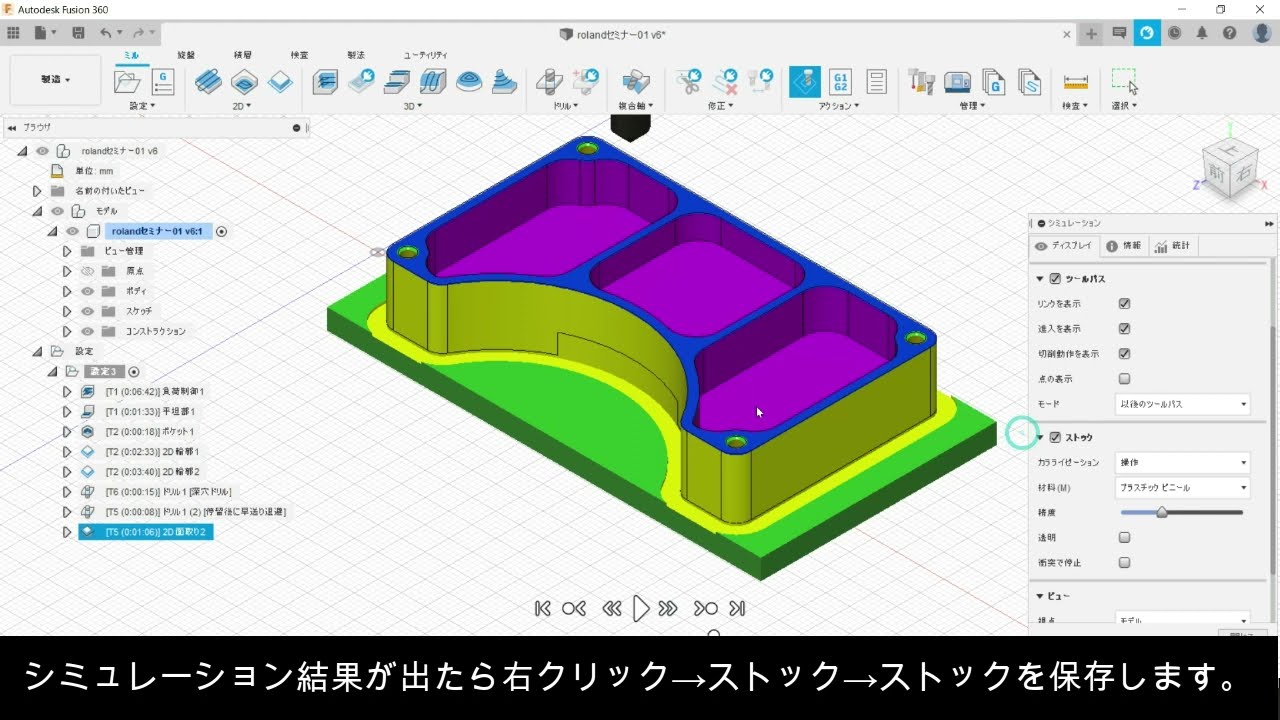
Task: Open the tool library icon
Action: coord(922,82)
